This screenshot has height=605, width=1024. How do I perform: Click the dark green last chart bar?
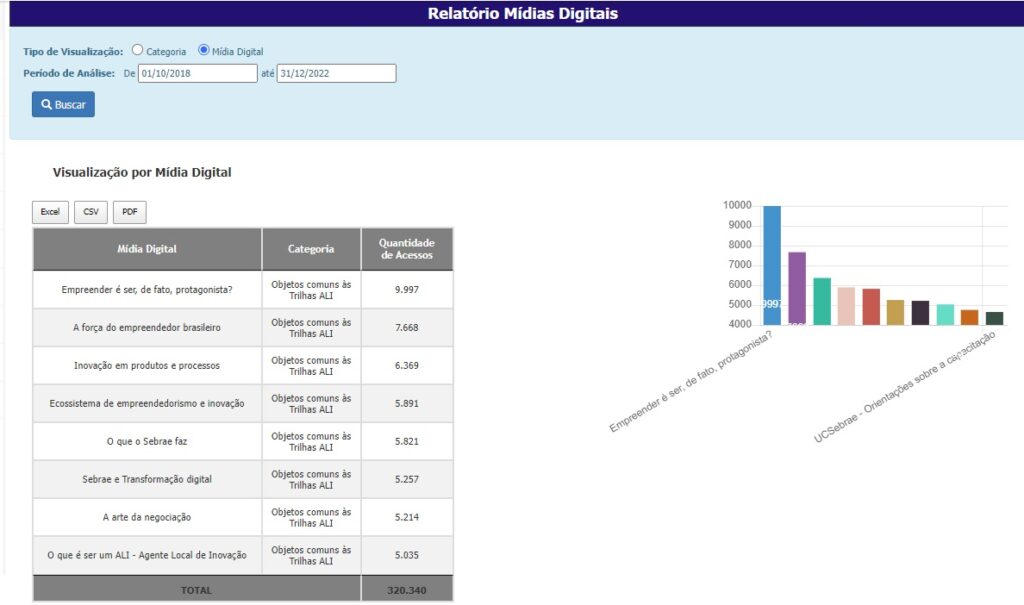[994, 318]
